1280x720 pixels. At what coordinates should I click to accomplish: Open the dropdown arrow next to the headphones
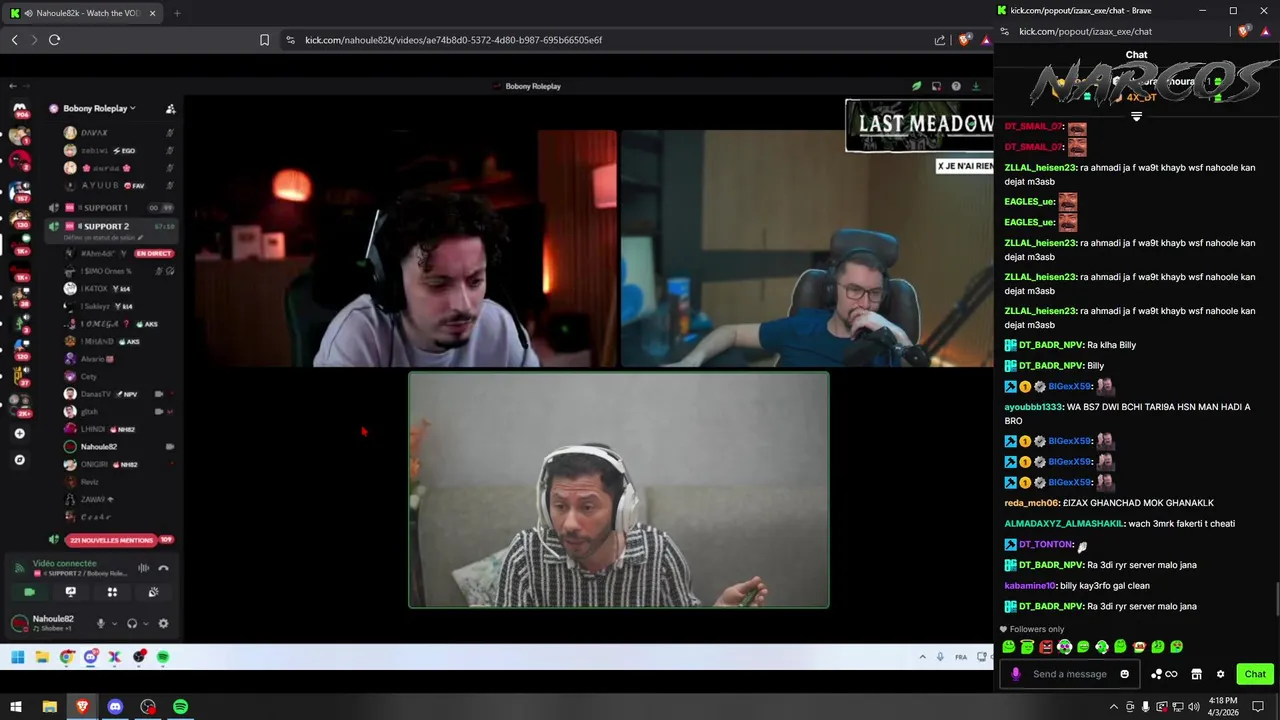pos(146,623)
